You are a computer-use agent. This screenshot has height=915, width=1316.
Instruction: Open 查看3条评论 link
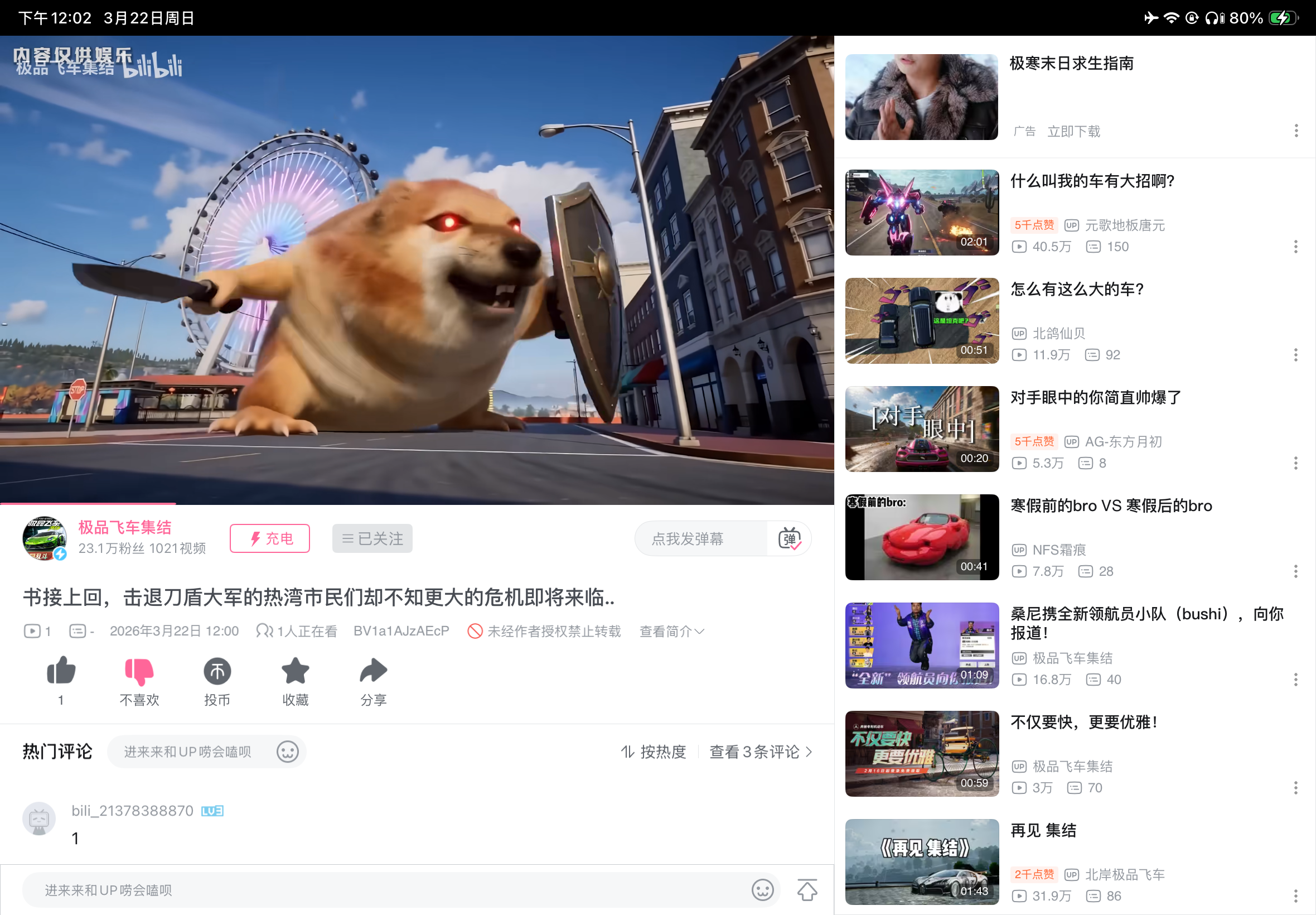(761, 752)
